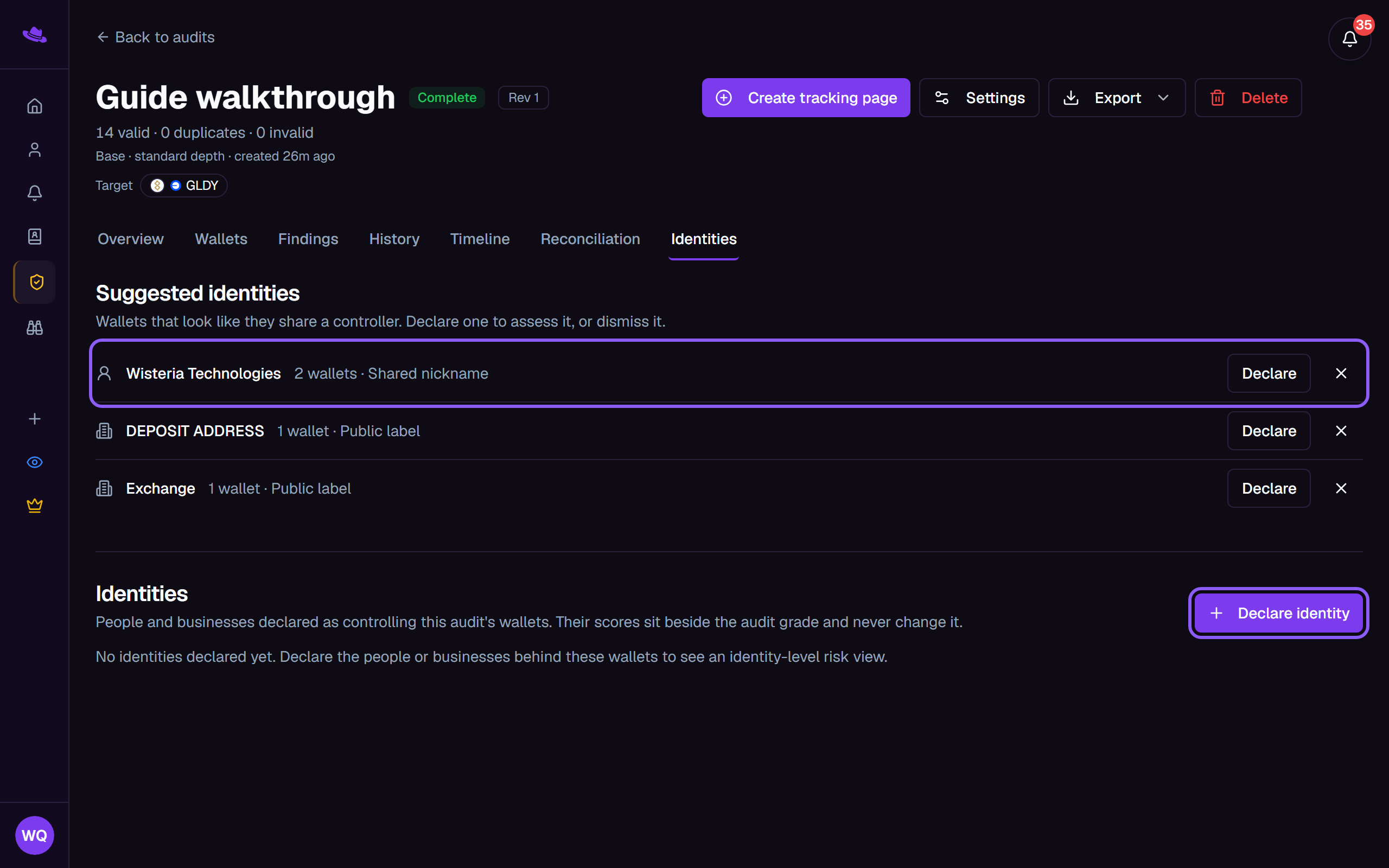Image resolution: width=1389 pixels, height=868 pixels.
Task: Click the Complete status badge
Action: (447, 98)
